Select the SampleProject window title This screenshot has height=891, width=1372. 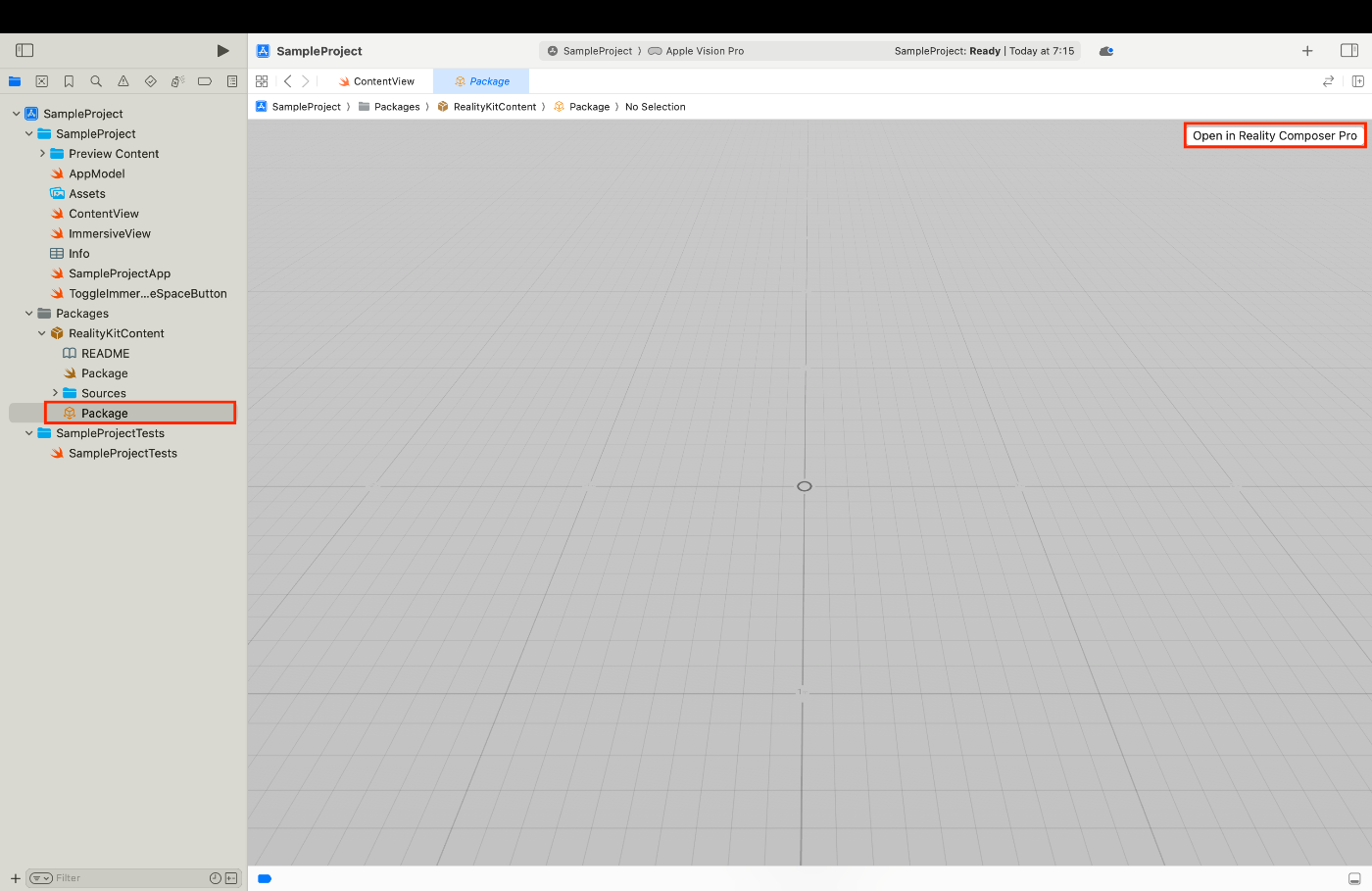(x=319, y=51)
